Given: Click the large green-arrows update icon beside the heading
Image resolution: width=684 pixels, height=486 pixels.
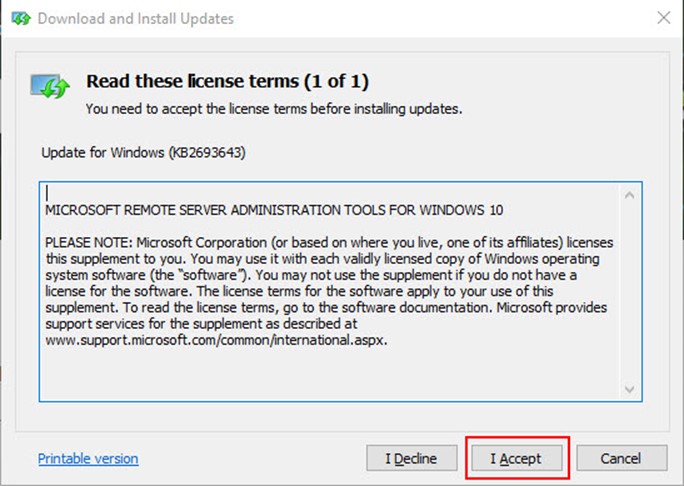Looking at the screenshot, I should tap(50, 86).
